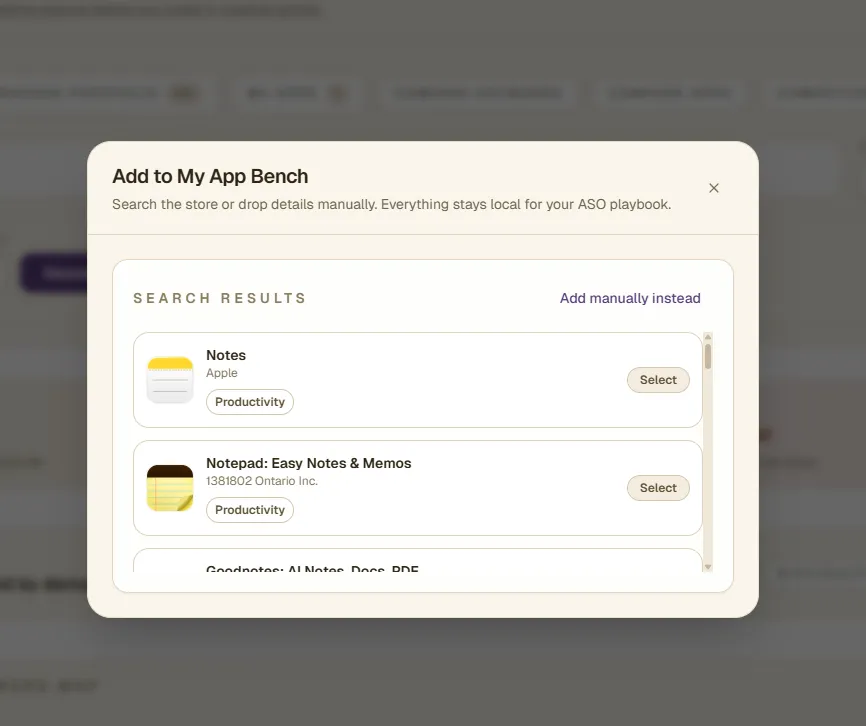The width and height of the screenshot is (866, 726).
Task: Click the Notepad yellow legal pad icon
Action: (170, 488)
